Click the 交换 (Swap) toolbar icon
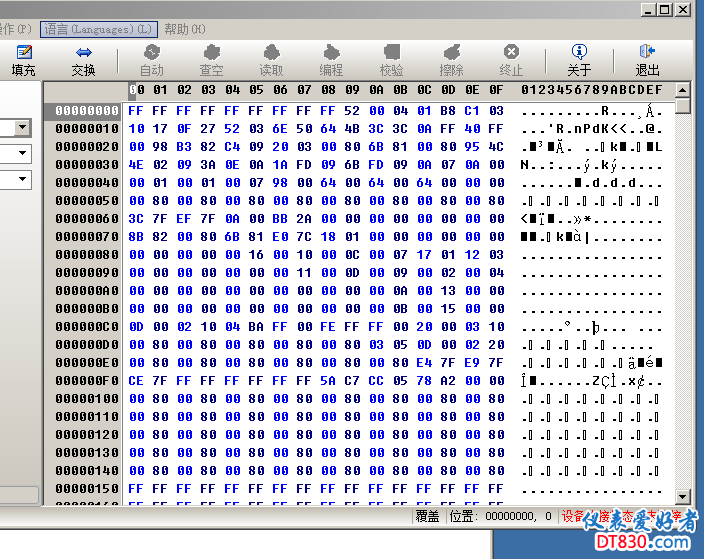The image size is (704, 559). point(84,60)
